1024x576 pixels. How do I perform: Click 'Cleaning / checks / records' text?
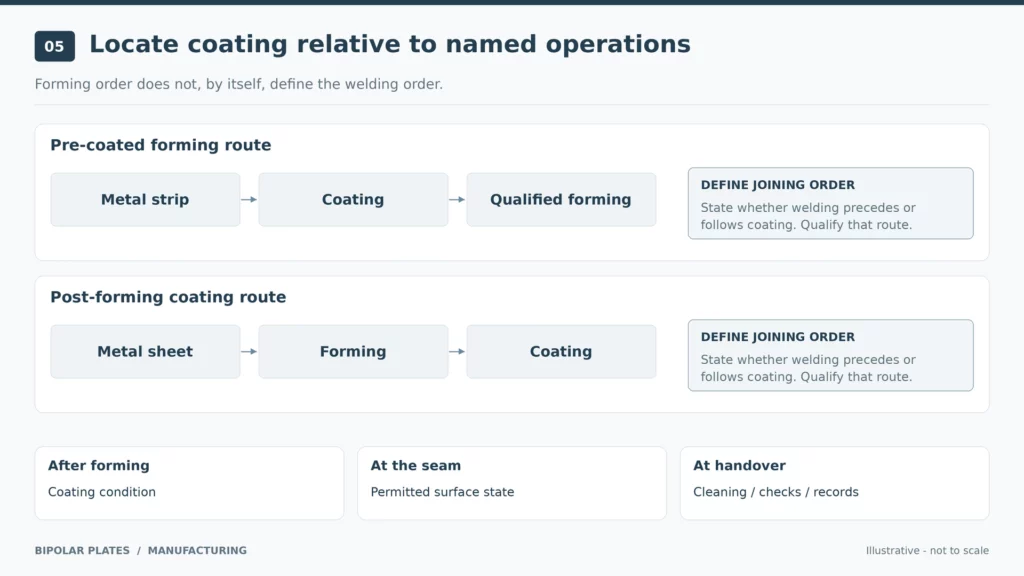pyautogui.click(x=776, y=492)
